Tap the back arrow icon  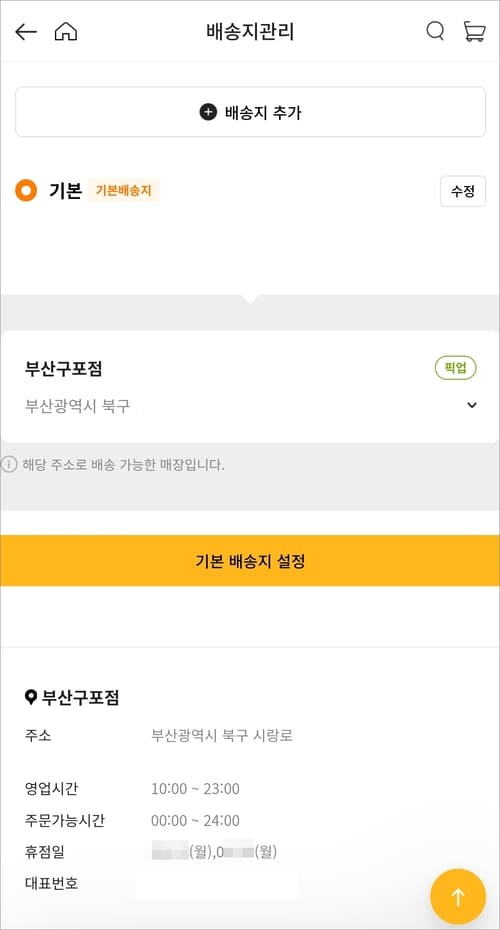click(26, 32)
